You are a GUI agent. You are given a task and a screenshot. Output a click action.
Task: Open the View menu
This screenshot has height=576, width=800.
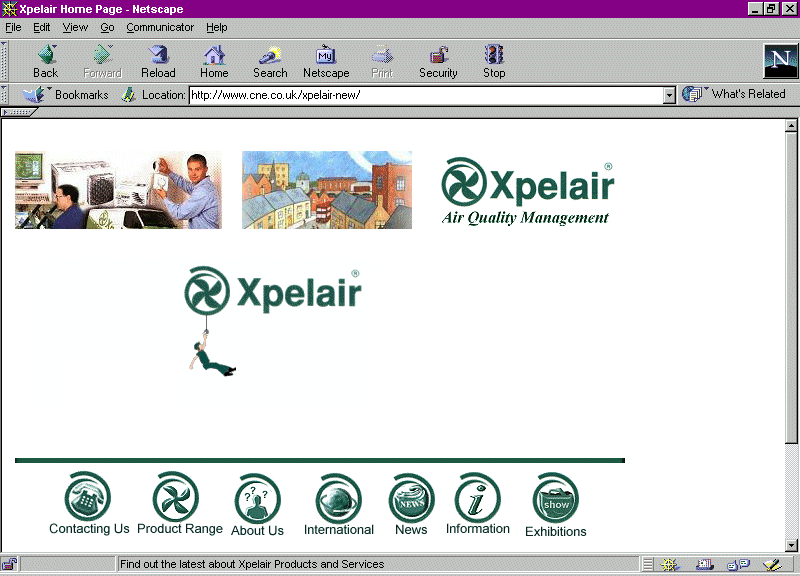[75, 28]
